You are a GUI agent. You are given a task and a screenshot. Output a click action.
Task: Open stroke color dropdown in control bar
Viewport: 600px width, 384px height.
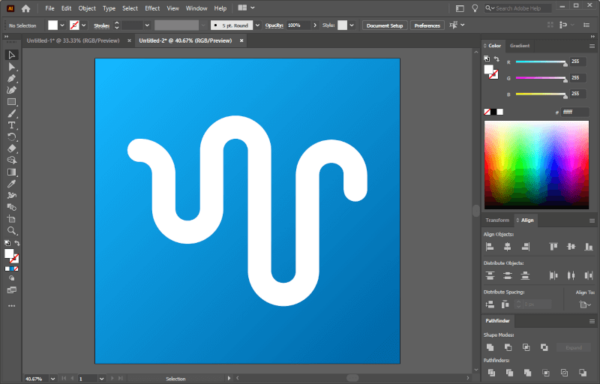[83, 26]
